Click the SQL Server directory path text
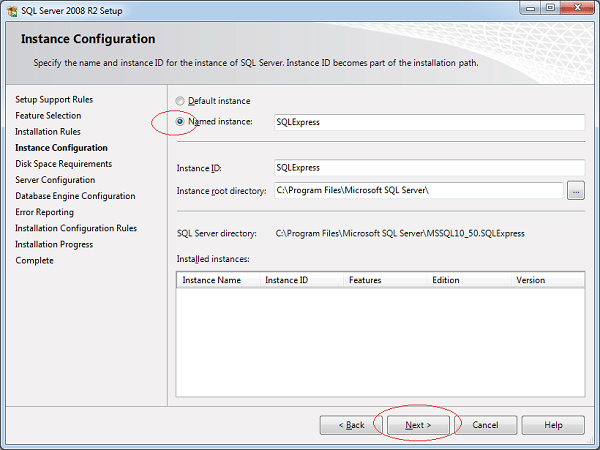600x450 pixels. (400, 233)
